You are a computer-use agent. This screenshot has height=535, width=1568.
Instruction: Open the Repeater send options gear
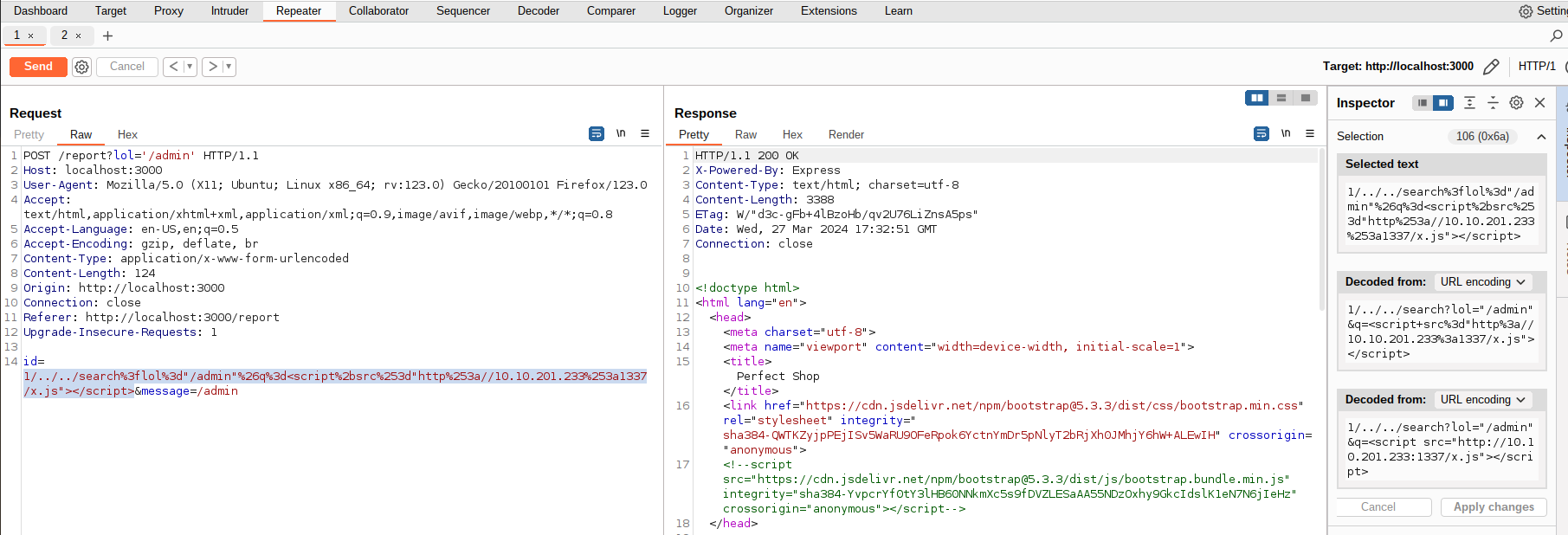81,67
